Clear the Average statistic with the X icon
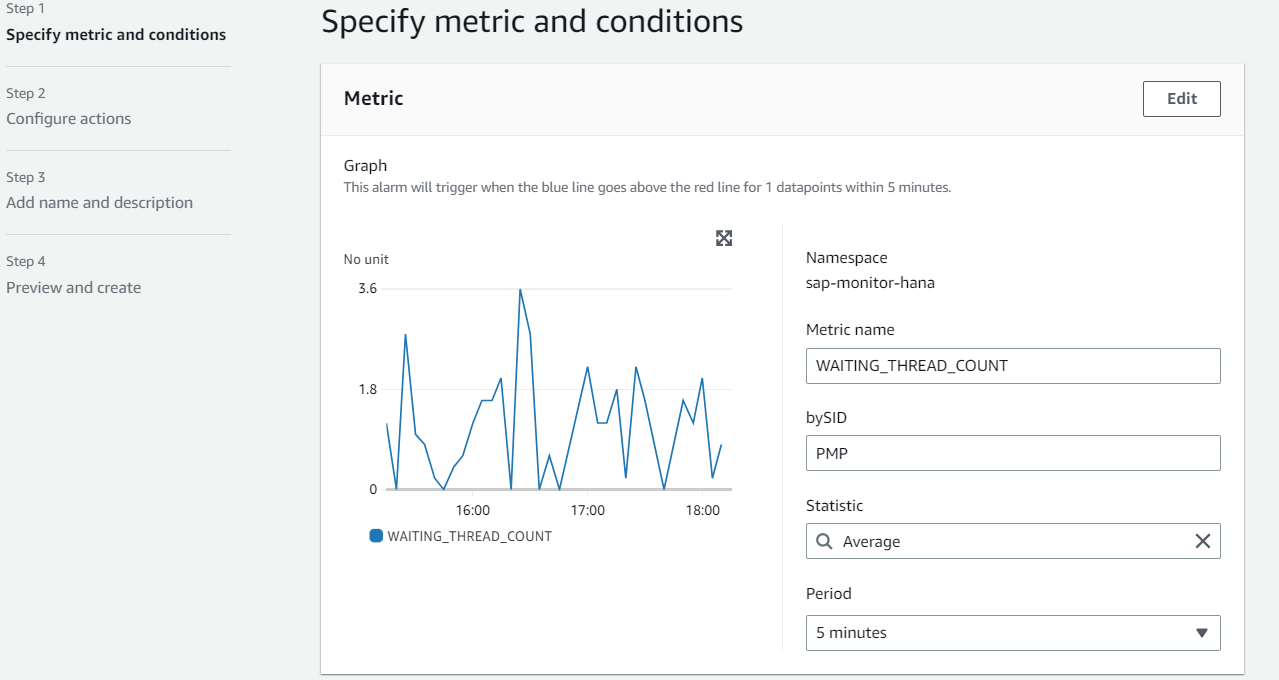The width and height of the screenshot is (1279, 680). pyautogui.click(x=1202, y=541)
